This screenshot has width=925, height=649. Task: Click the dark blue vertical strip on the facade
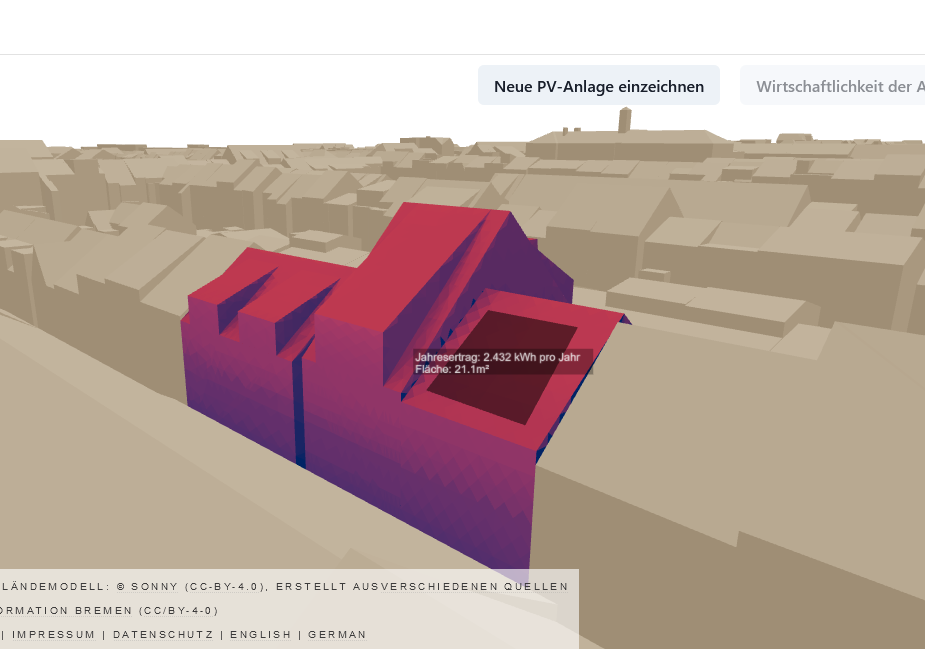299,410
